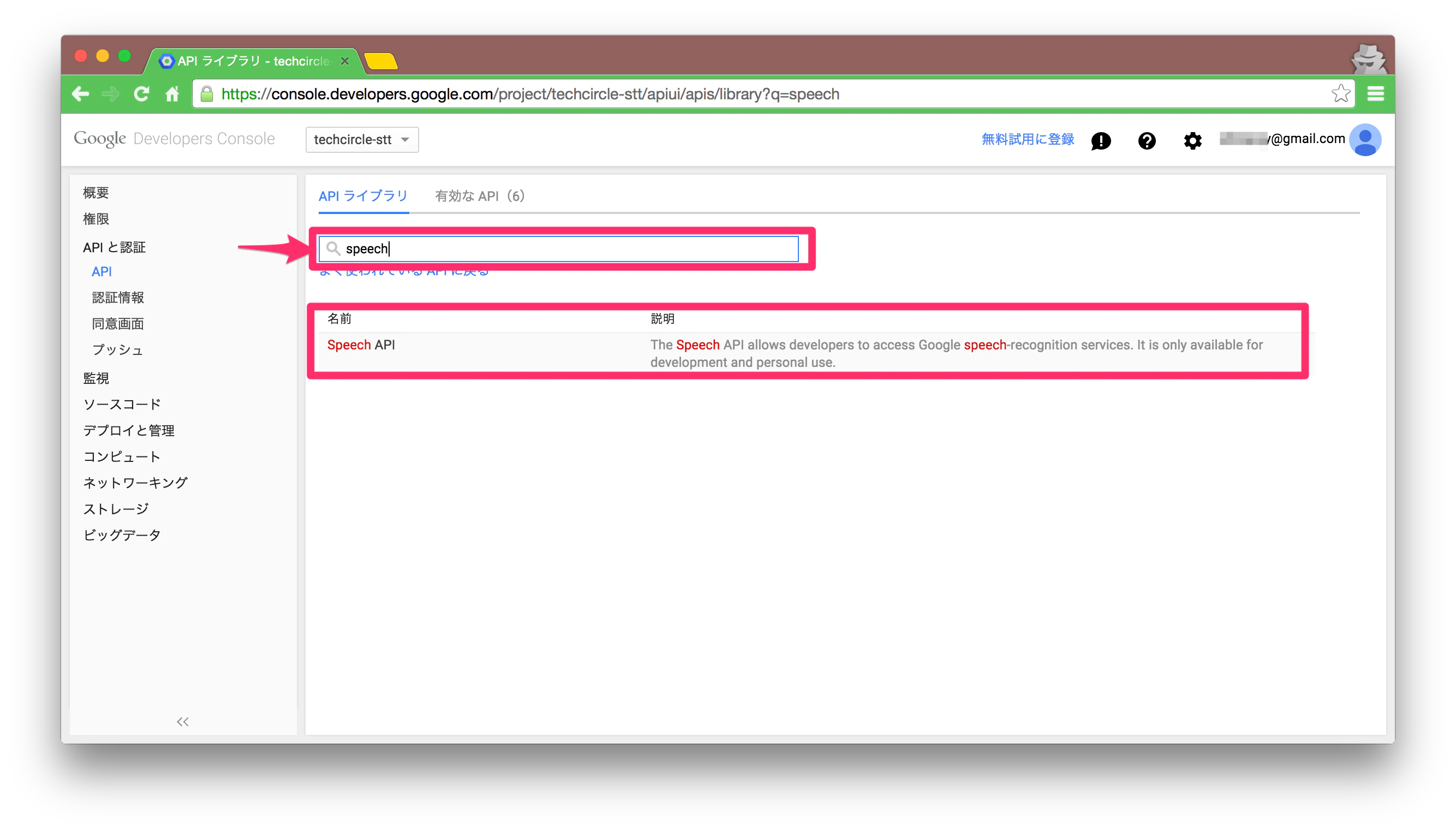The image size is (1456, 831).
Task: Open a new tab with the yellow tab button
Action: pyautogui.click(x=381, y=61)
